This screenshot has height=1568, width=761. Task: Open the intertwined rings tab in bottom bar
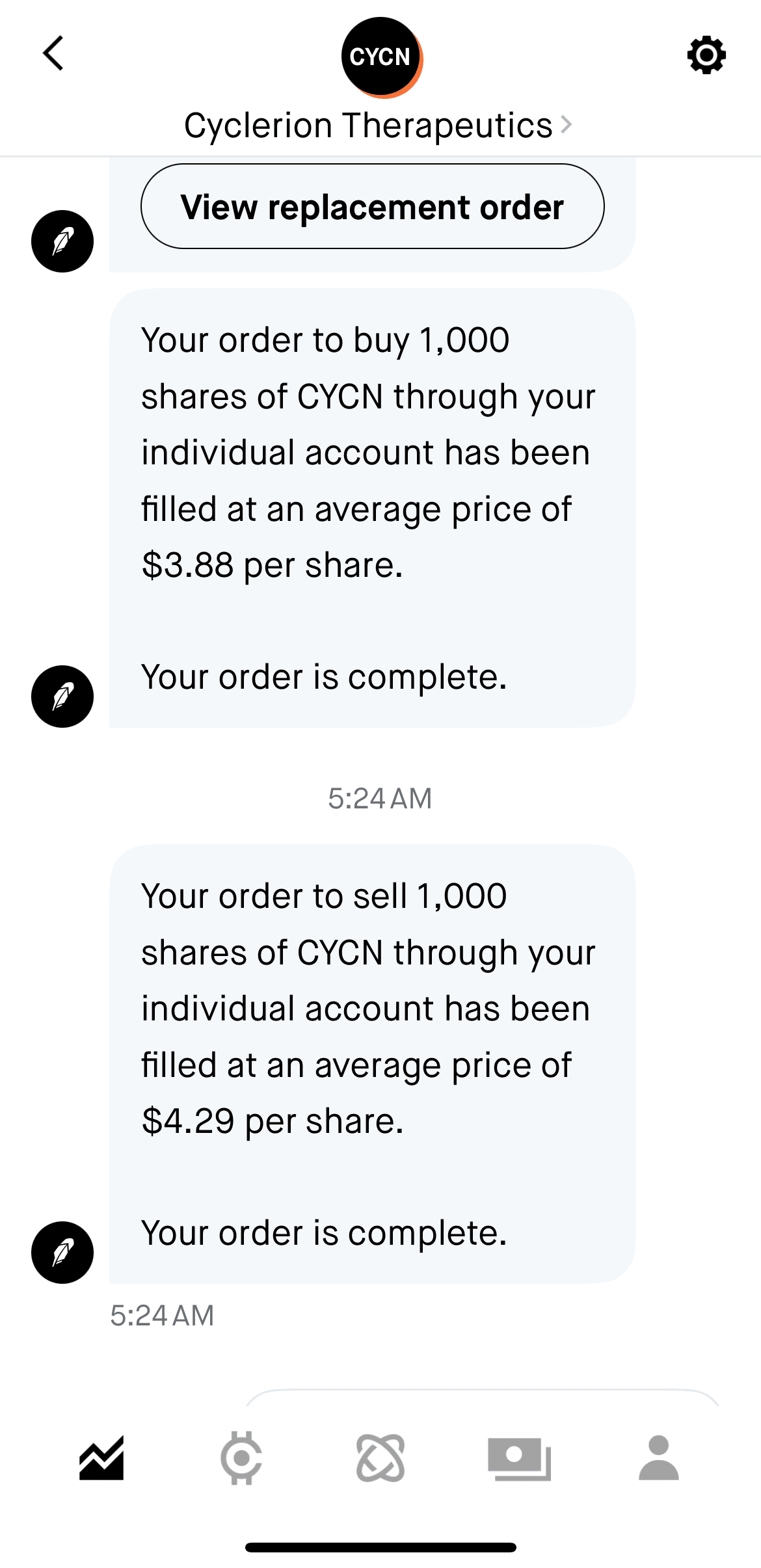pyautogui.click(x=380, y=1458)
